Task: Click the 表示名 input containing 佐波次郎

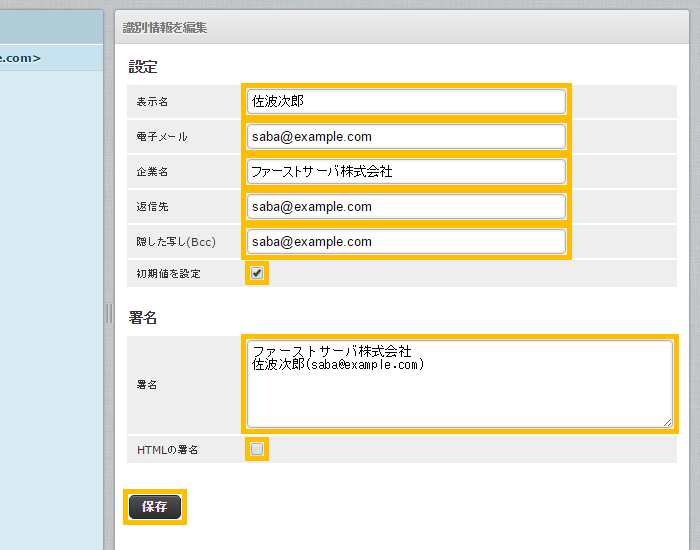Action: pos(405,102)
